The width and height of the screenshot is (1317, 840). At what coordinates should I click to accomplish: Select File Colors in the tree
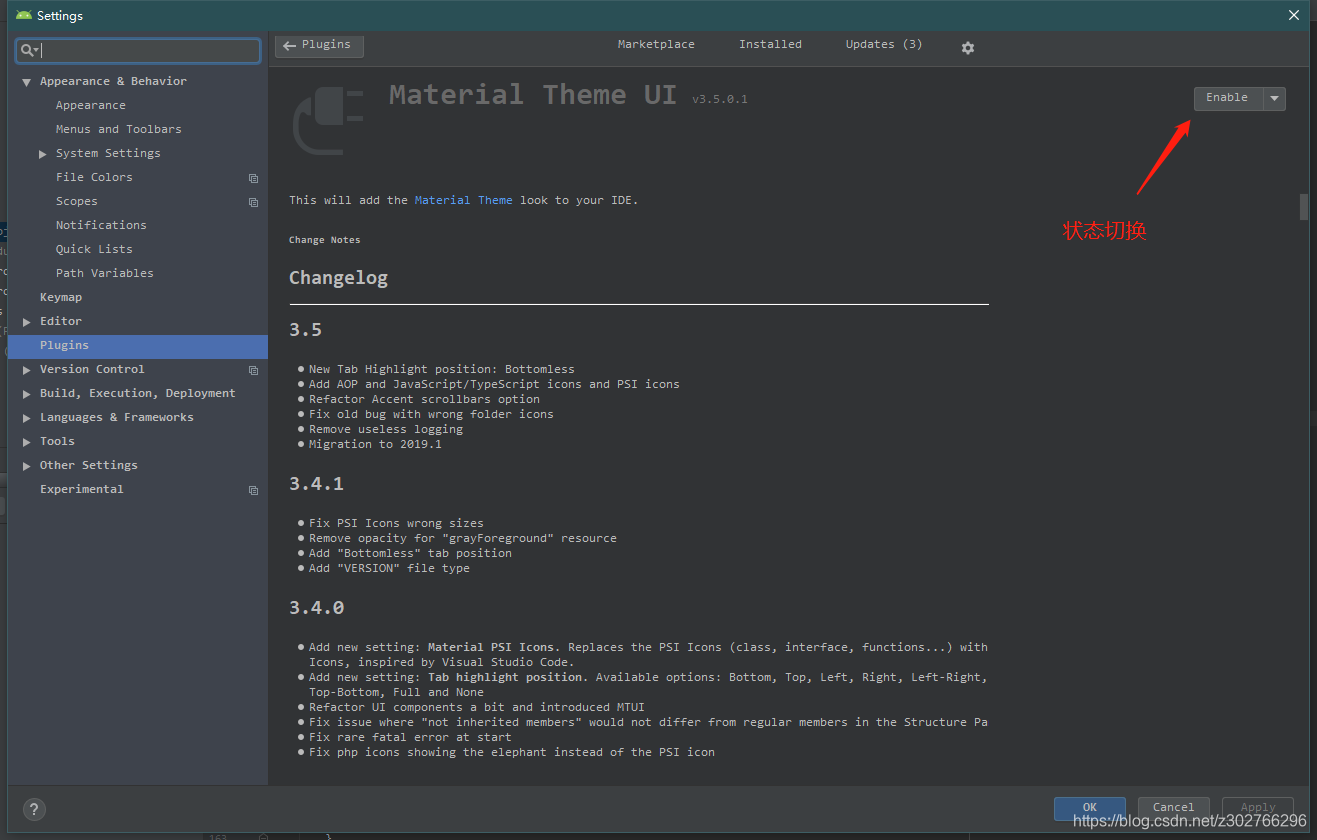coord(94,177)
